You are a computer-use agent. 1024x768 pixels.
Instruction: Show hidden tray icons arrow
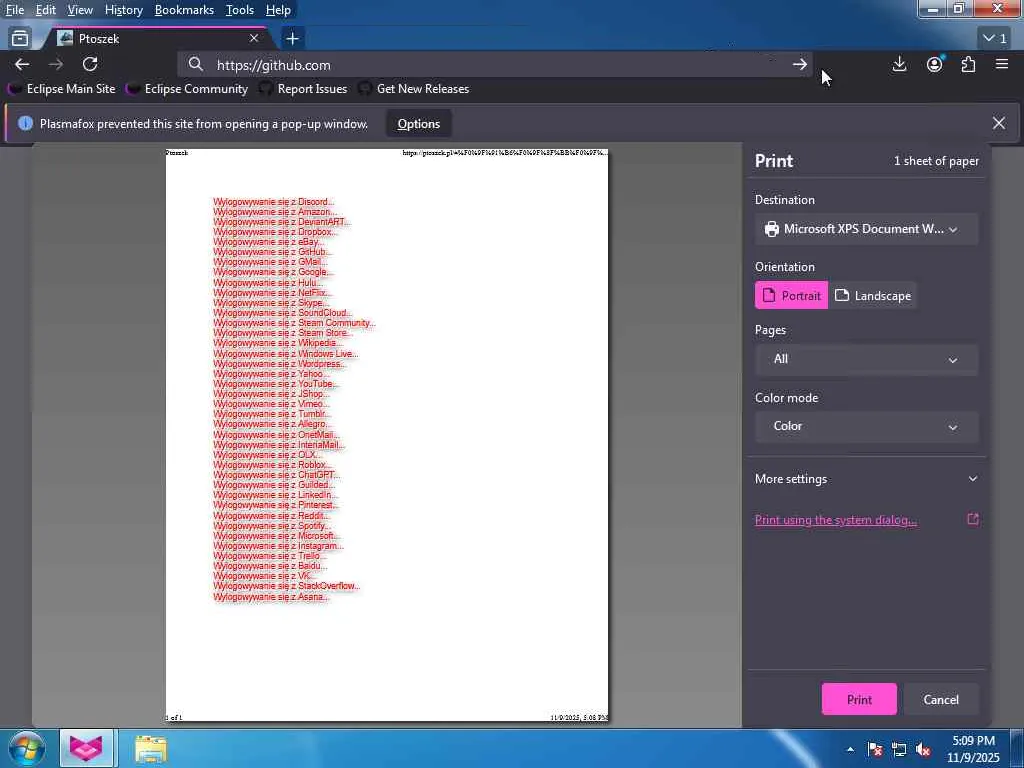[850, 749]
